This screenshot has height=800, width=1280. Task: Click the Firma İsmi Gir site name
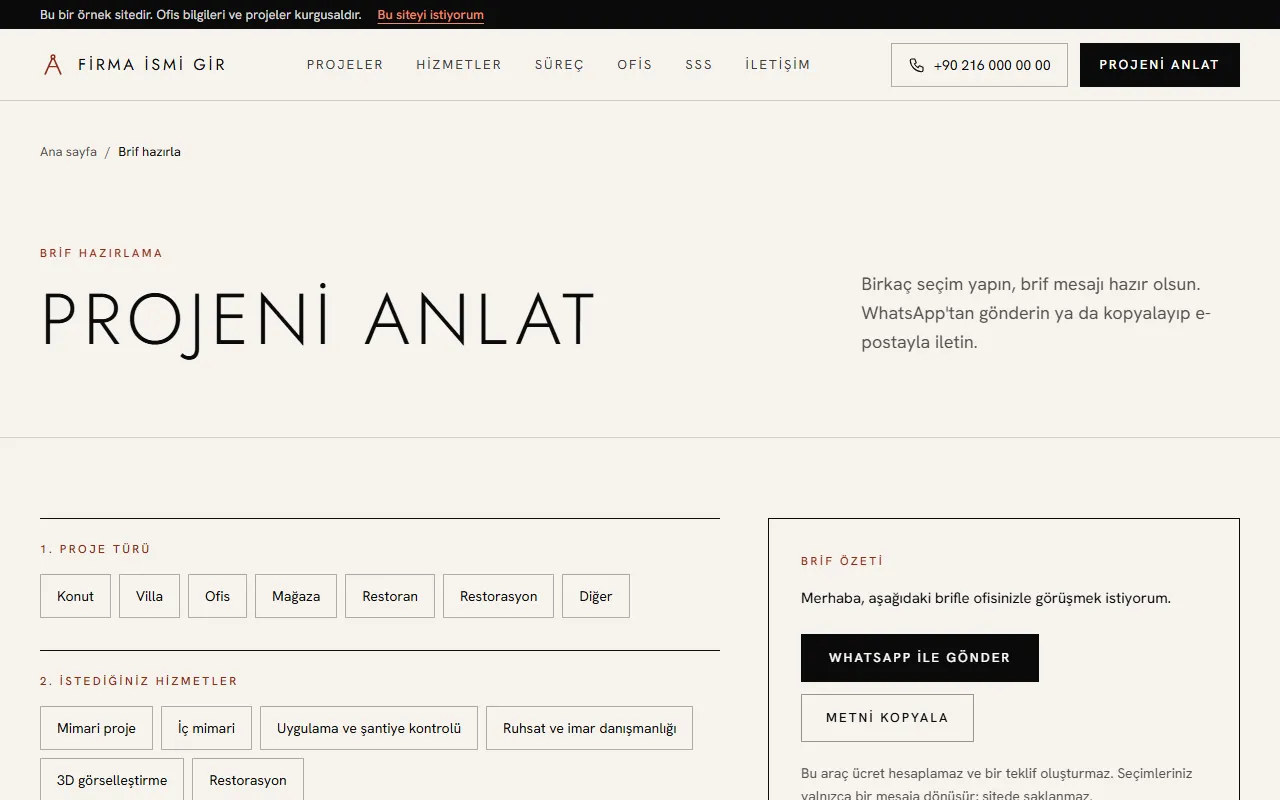coord(152,65)
